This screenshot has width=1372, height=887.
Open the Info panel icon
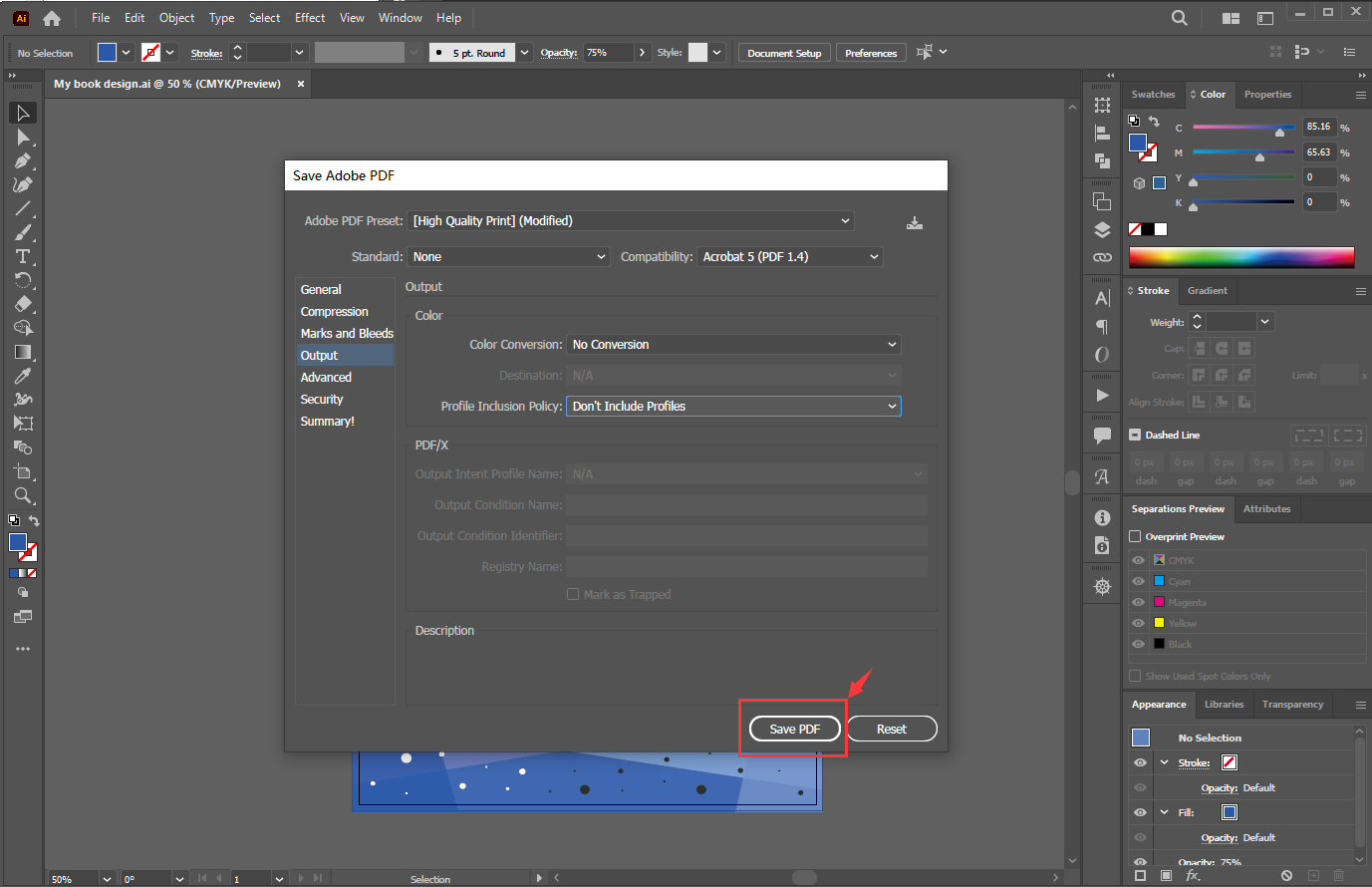tap(1102, 517)
